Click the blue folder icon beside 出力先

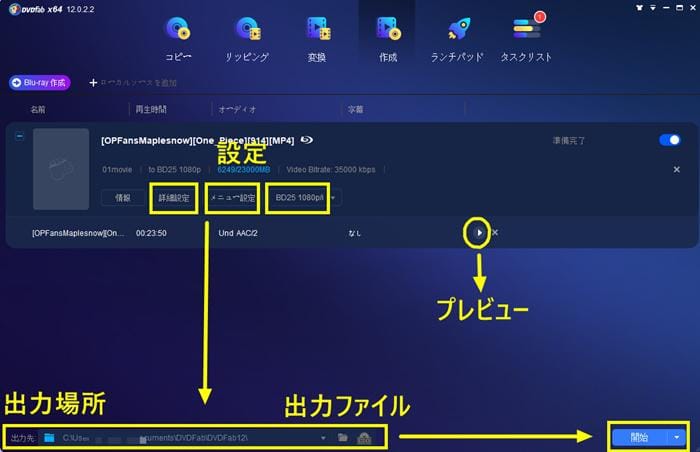coord(49,438)
